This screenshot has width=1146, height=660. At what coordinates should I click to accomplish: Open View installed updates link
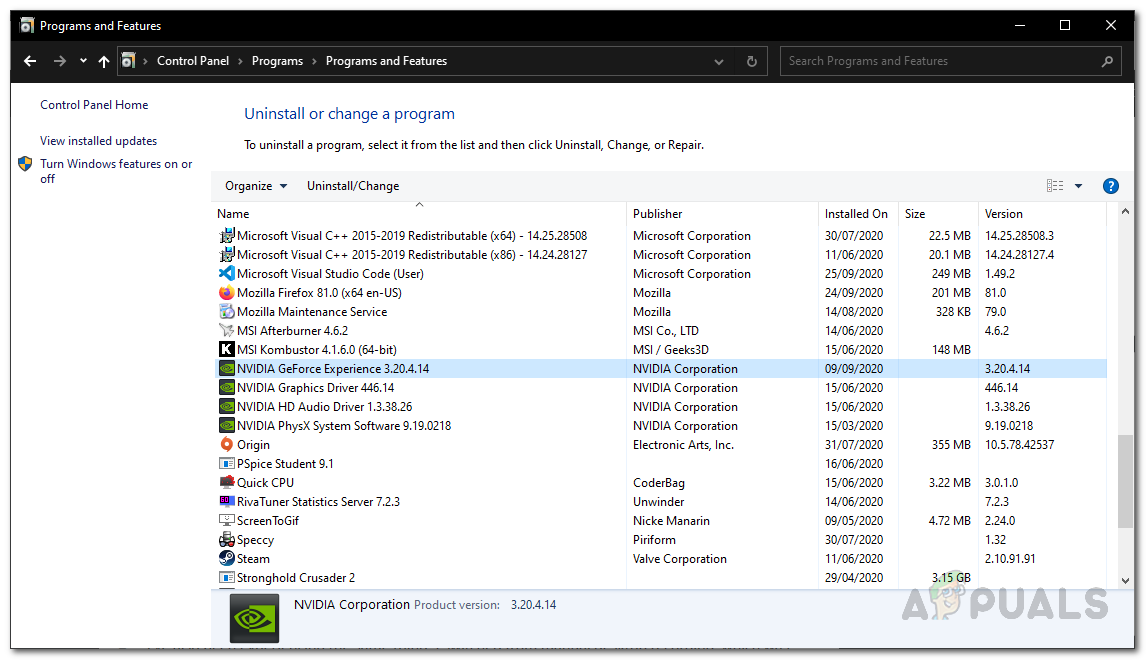pyautogui.click(x=98, y=141)
